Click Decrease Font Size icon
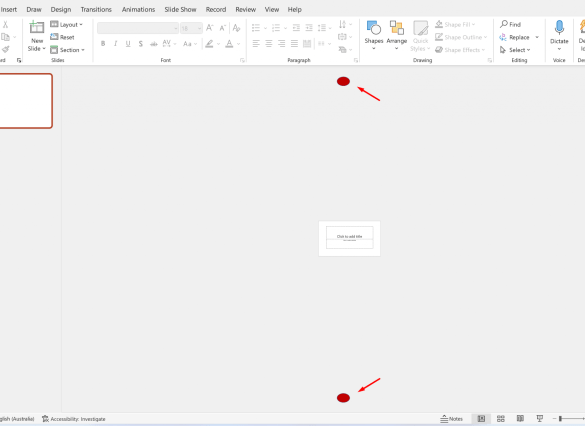The width and height of the screenshot is (585, 426). pos(223,28)
